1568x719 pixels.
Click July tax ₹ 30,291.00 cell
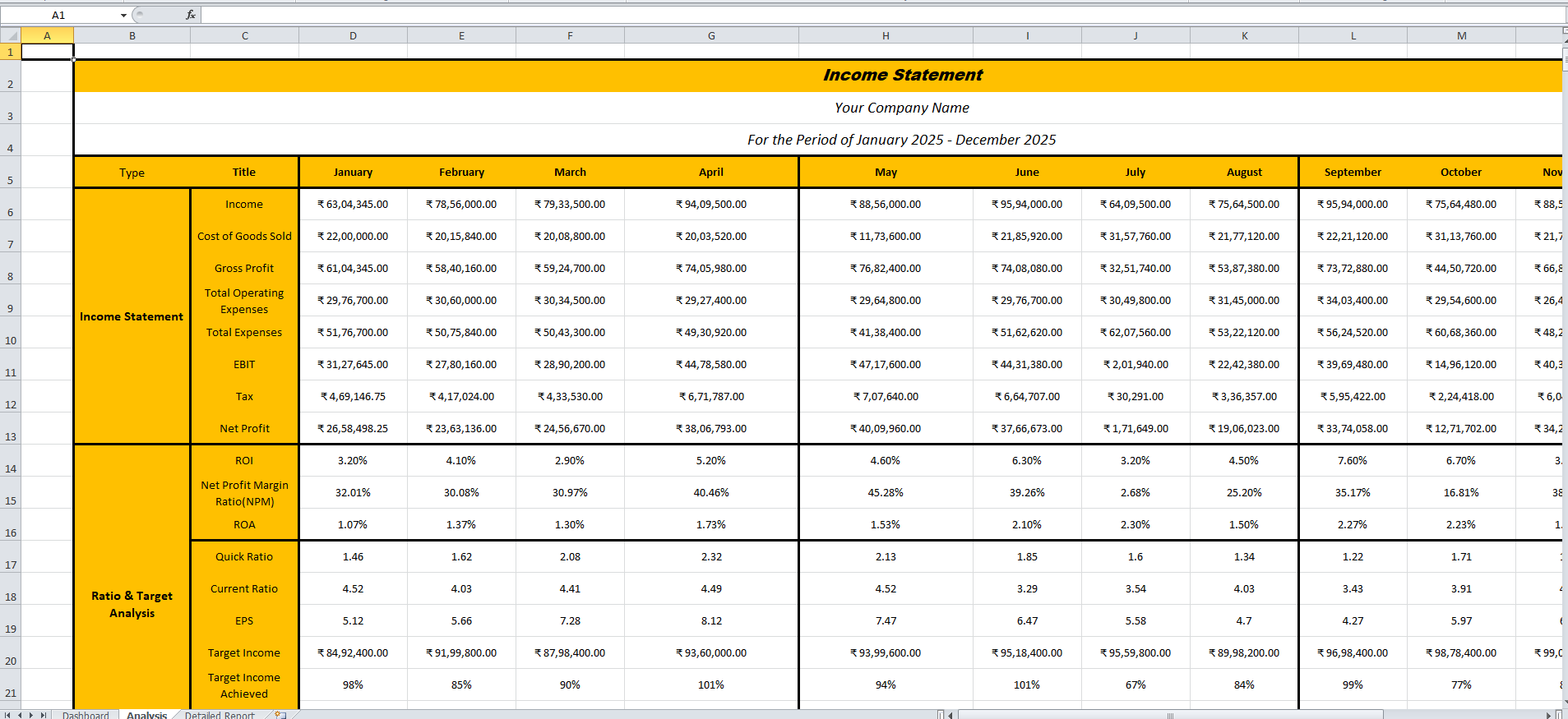point(1136,396)
